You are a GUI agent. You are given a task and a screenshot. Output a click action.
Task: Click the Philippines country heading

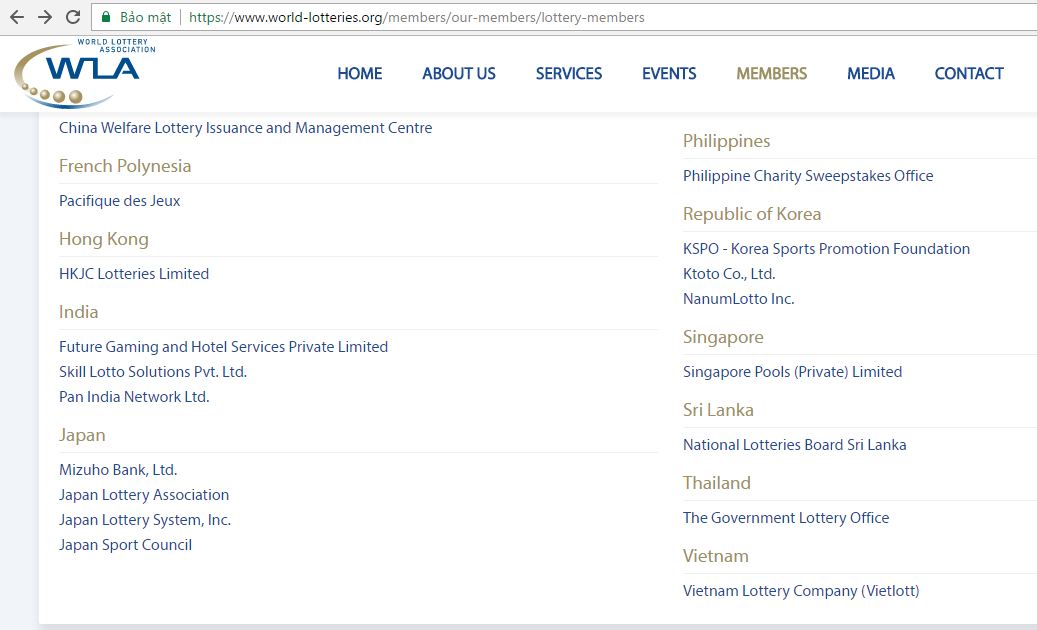727,141
